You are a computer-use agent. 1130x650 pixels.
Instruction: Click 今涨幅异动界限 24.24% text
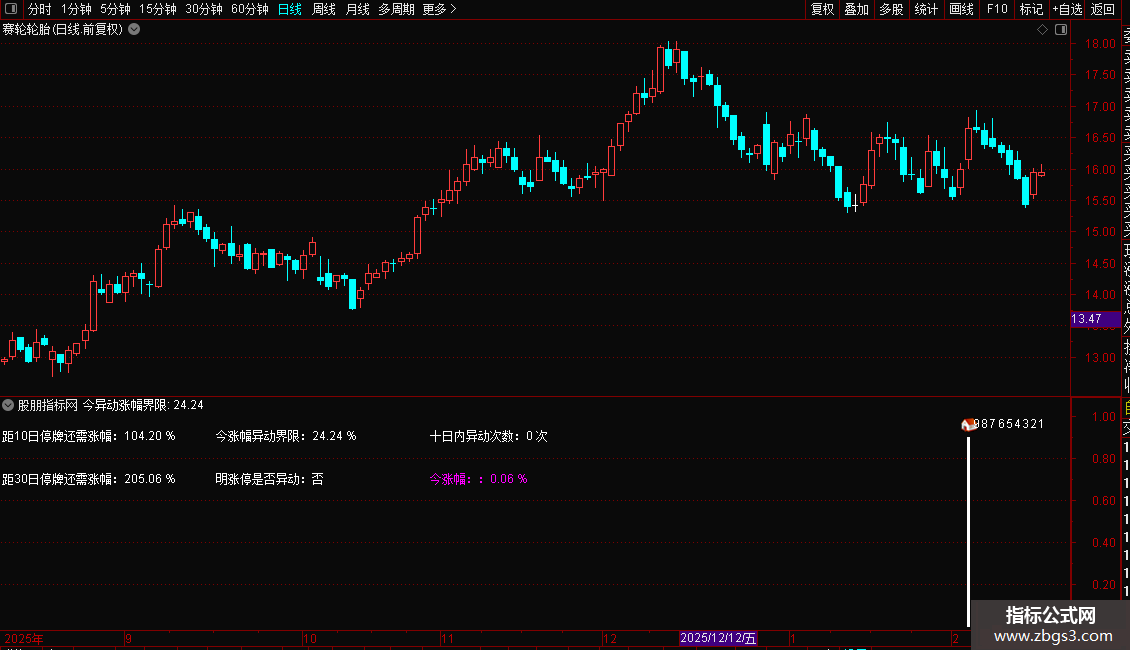click(x=285, y=436)
